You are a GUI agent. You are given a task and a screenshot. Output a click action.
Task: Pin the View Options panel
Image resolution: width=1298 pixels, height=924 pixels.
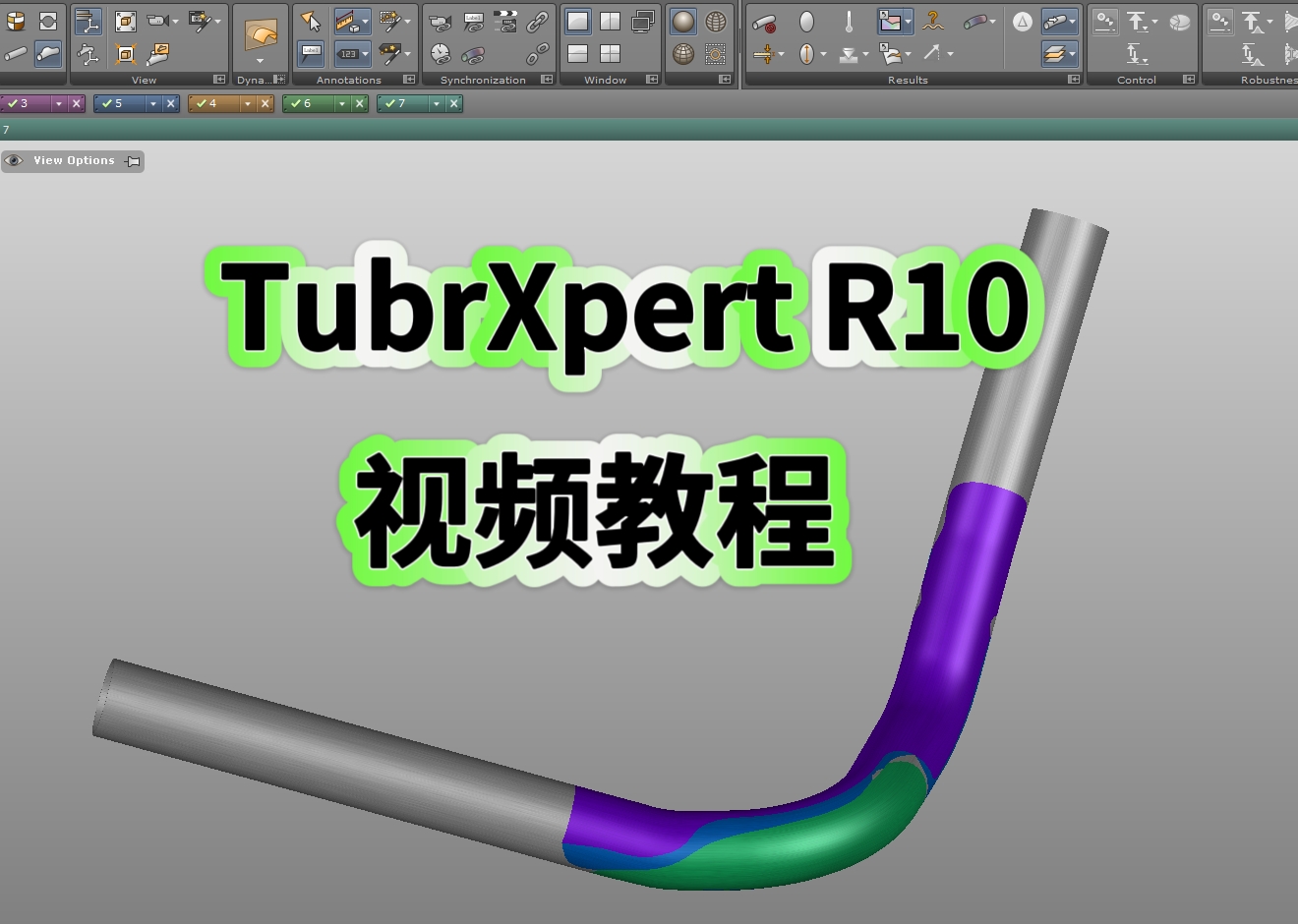[x=133, y=161]
